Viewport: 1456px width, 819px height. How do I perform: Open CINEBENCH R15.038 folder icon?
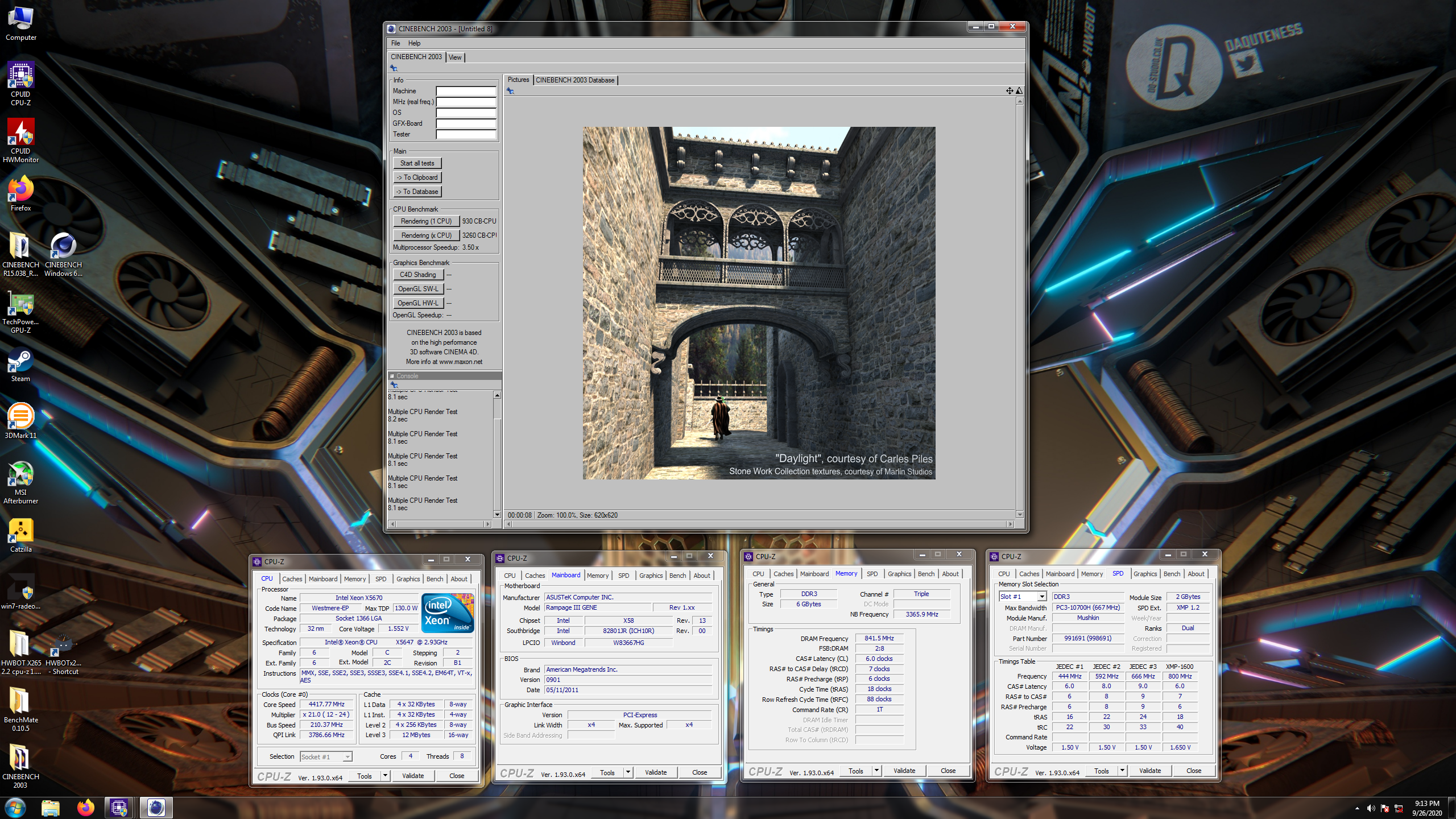point(21,254)
